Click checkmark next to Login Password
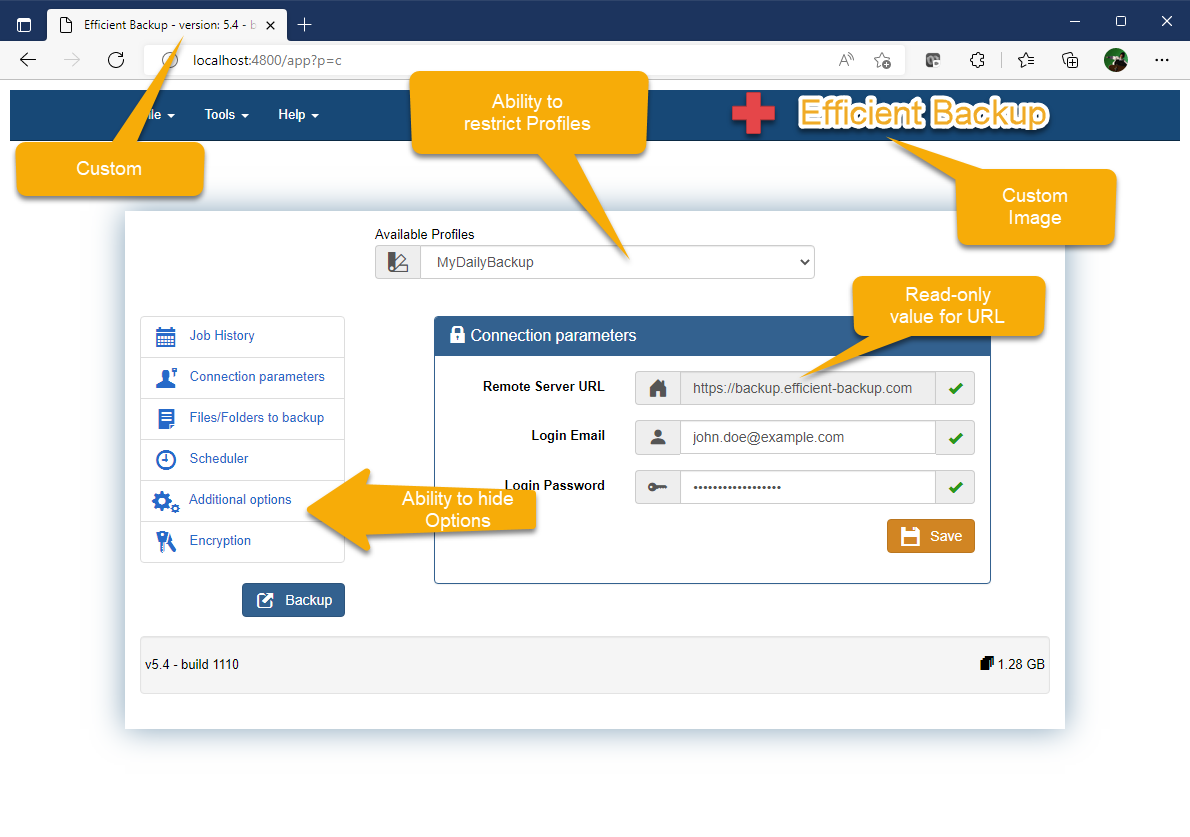 955,487
